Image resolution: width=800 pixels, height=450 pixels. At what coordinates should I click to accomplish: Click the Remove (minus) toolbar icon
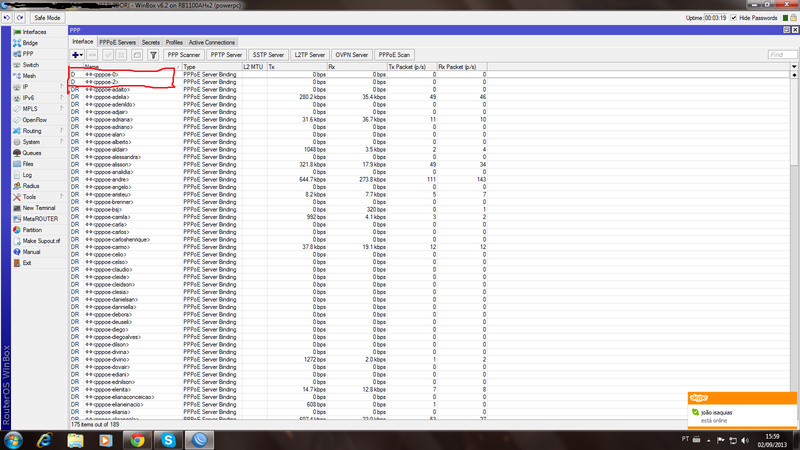(x=92, y=55)
